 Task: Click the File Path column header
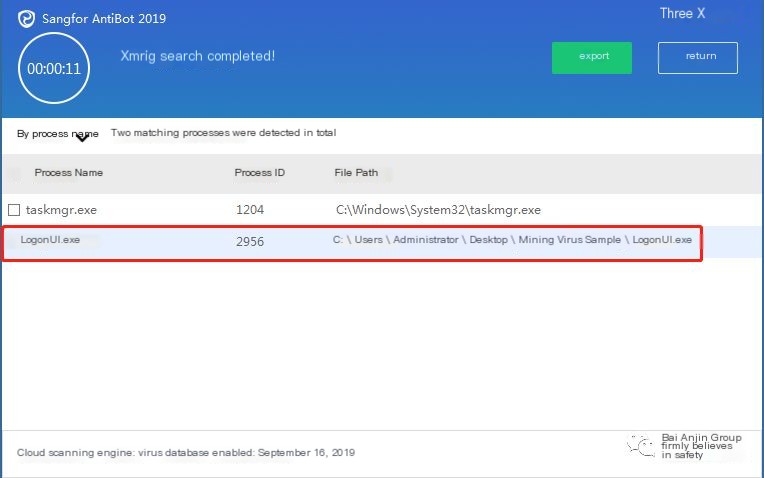click(356, 172)
